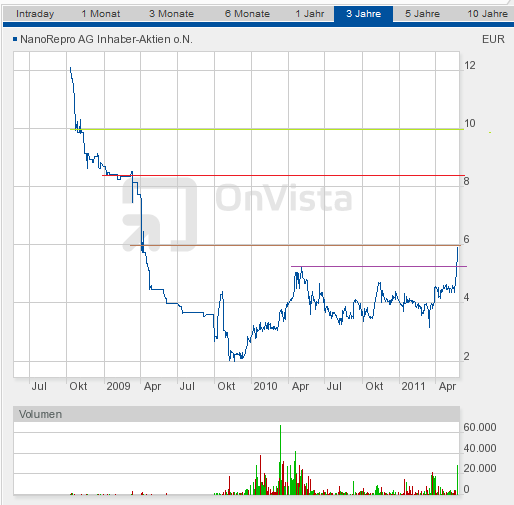Screen dimensions: 514x505
Task: Click the 20.000 volume axis label
Action: click(x=480, y=468)
